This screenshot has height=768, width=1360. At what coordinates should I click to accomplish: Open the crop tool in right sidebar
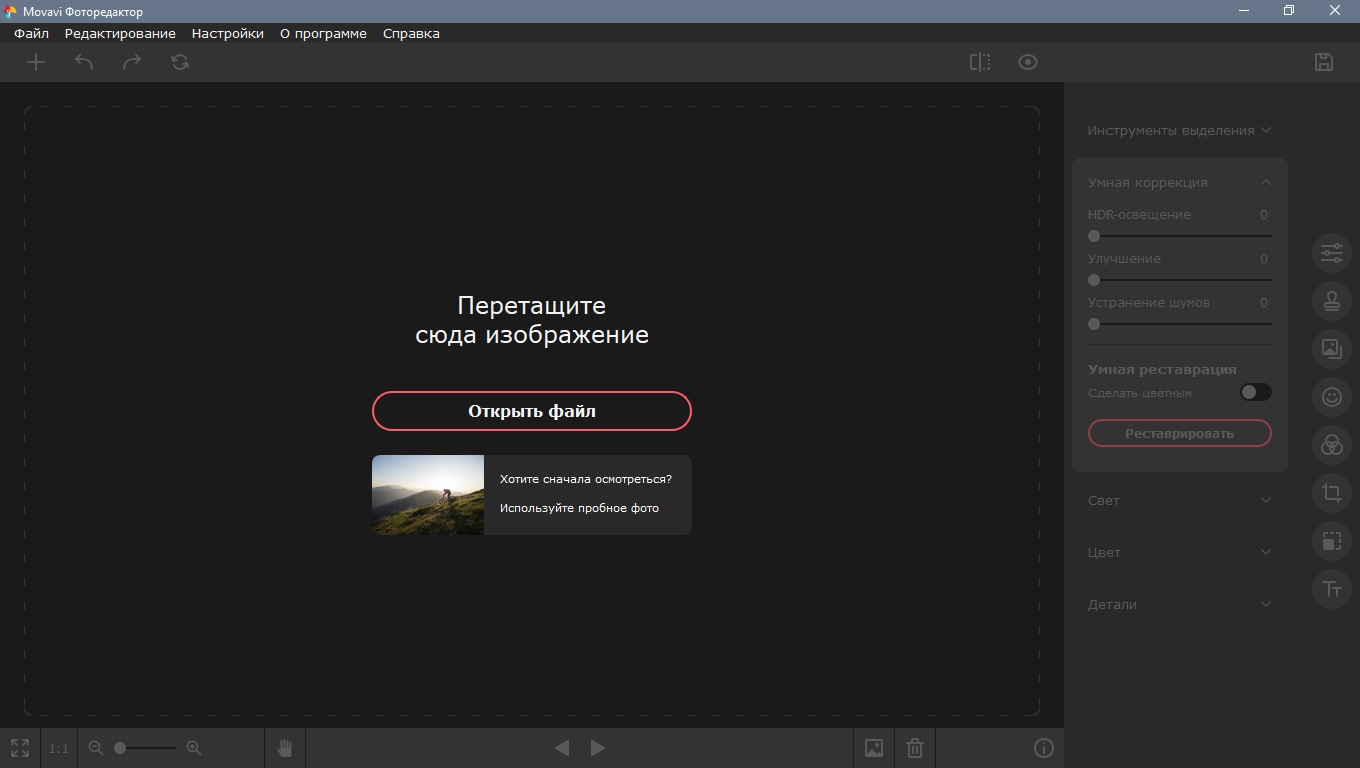(1331, 493)
